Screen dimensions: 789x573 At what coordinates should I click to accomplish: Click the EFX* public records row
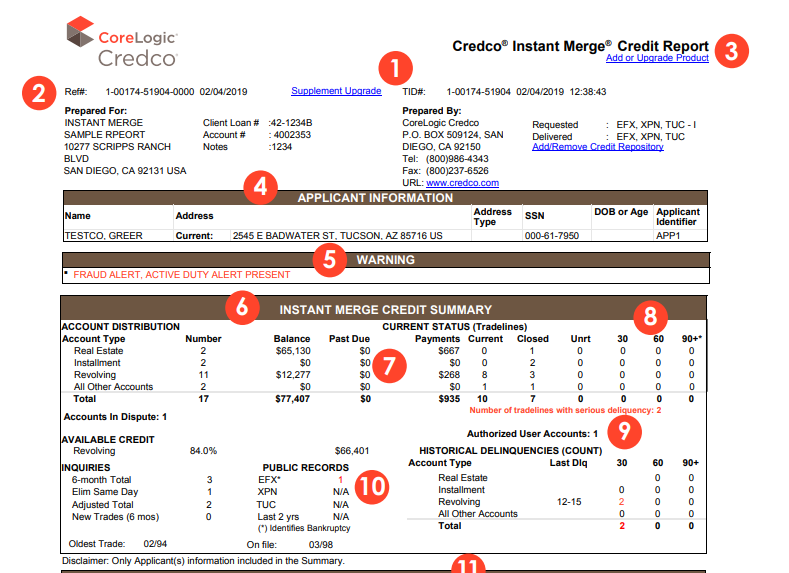pyautogui.click(x=303, y=480)
